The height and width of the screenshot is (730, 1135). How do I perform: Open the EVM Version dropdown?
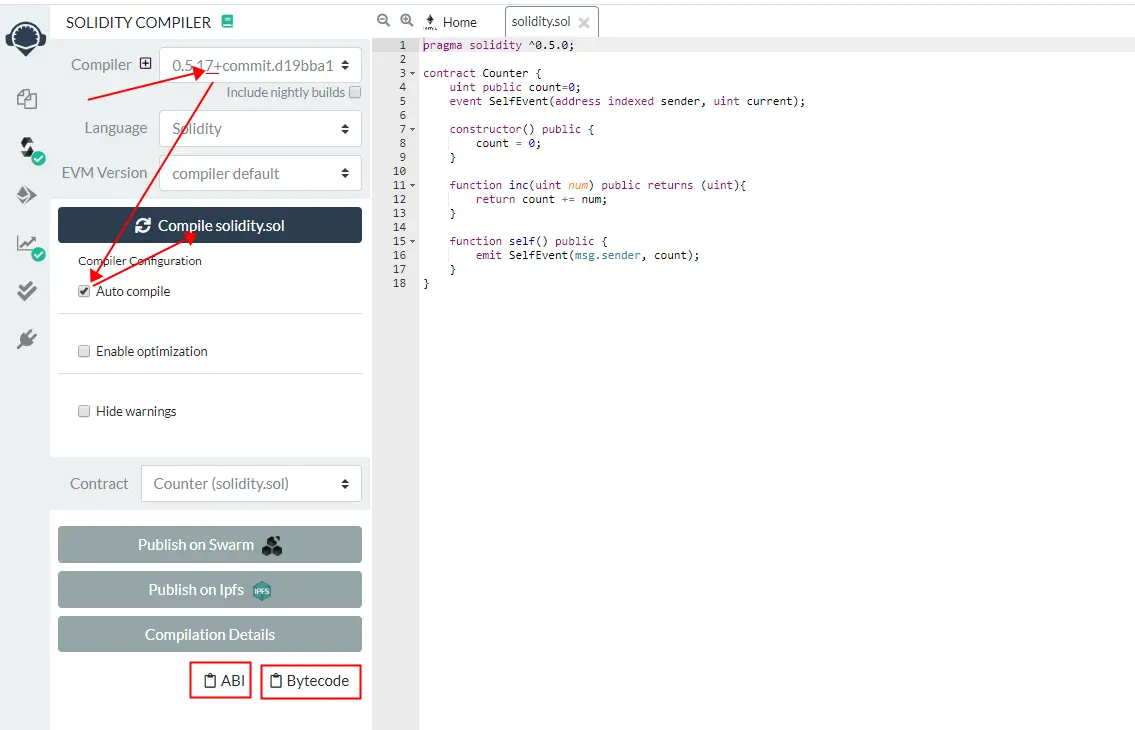260,173
